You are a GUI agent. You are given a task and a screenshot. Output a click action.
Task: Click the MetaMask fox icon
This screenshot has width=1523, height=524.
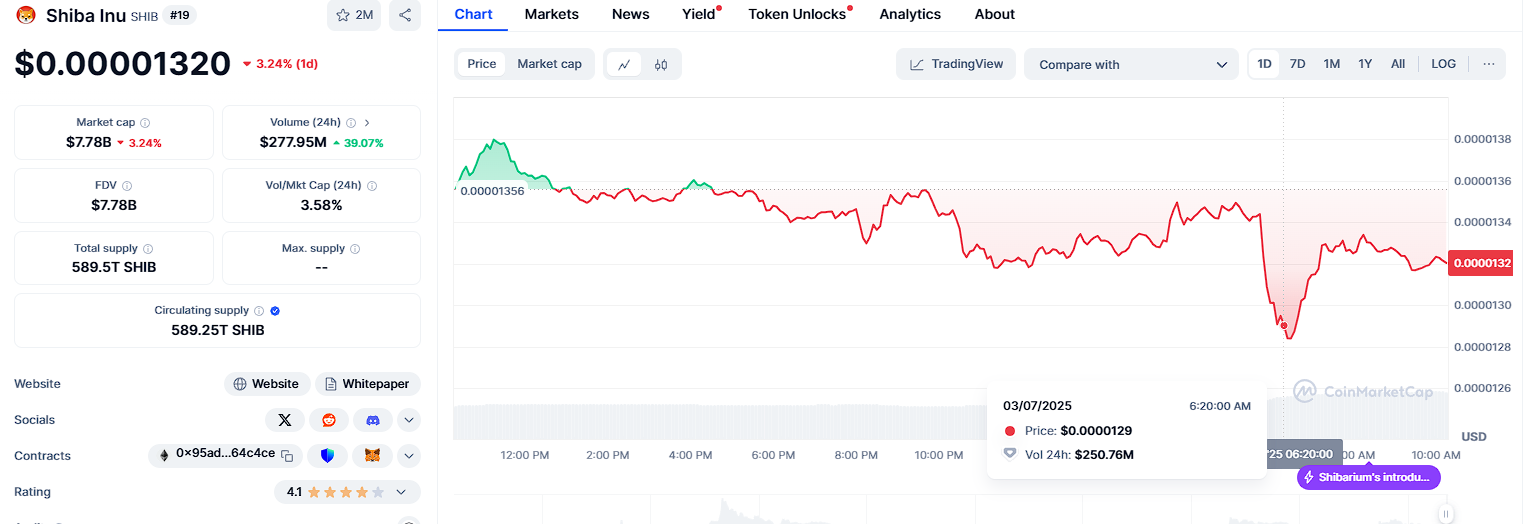(372, 456)
